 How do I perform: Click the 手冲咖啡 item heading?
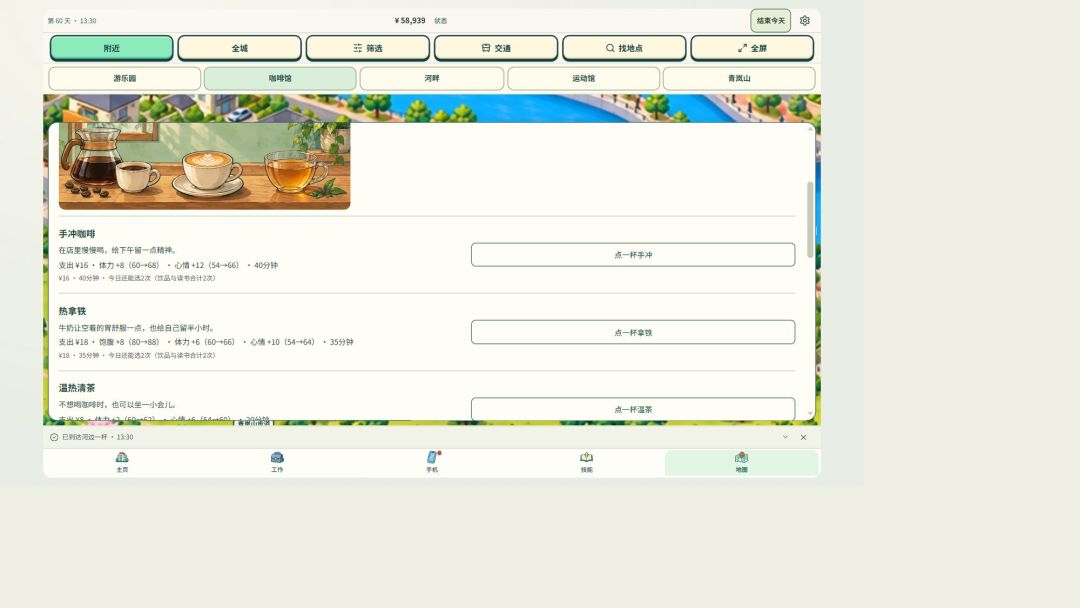[77, 234]
